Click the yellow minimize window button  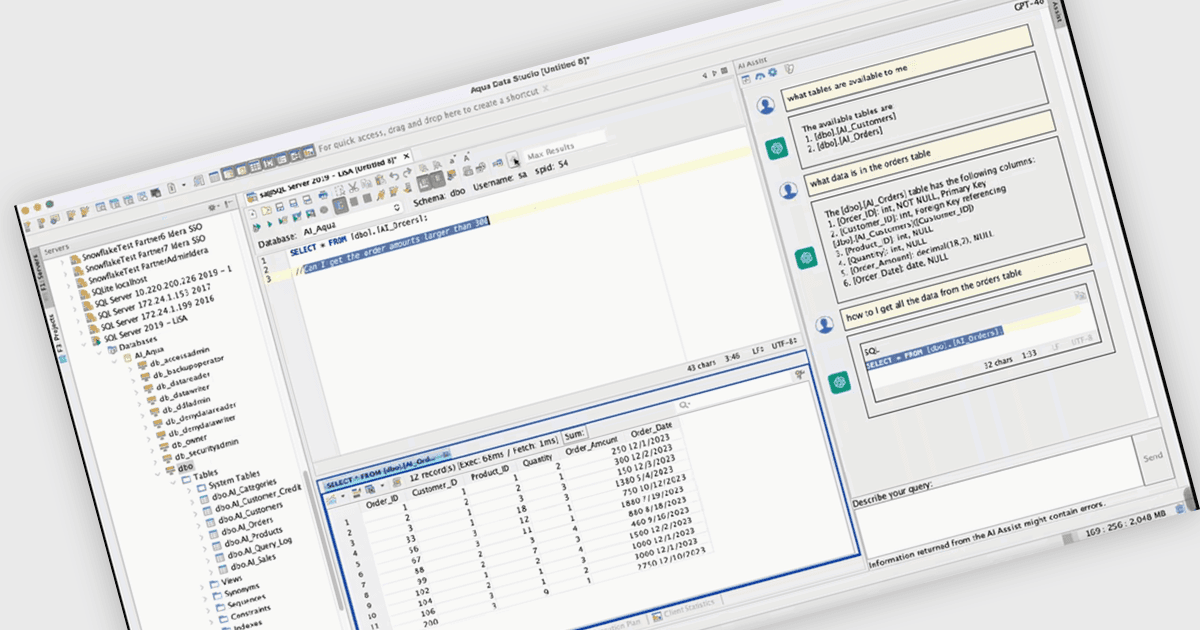[37, 207]
